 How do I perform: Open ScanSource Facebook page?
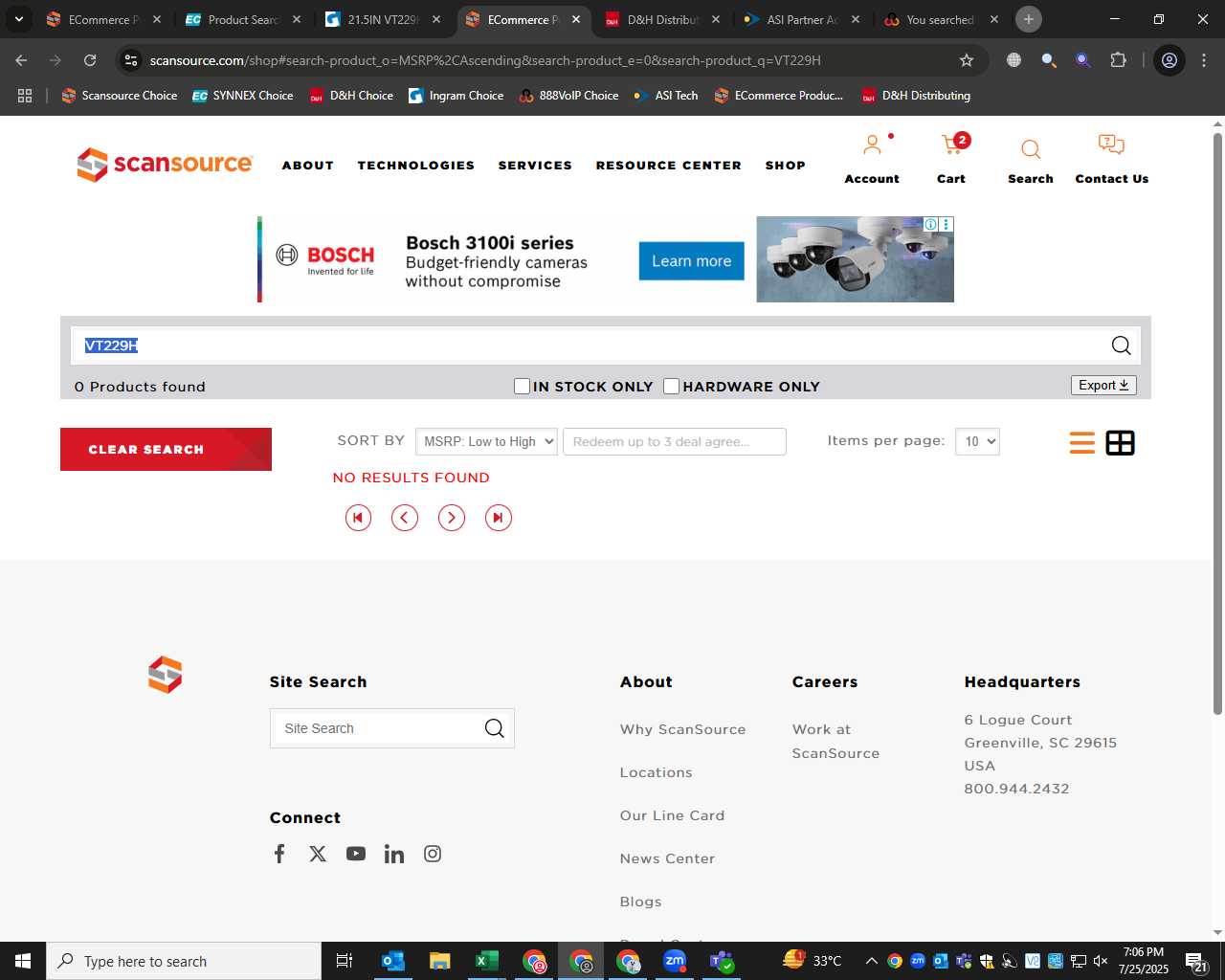click(x=279, y=854)
